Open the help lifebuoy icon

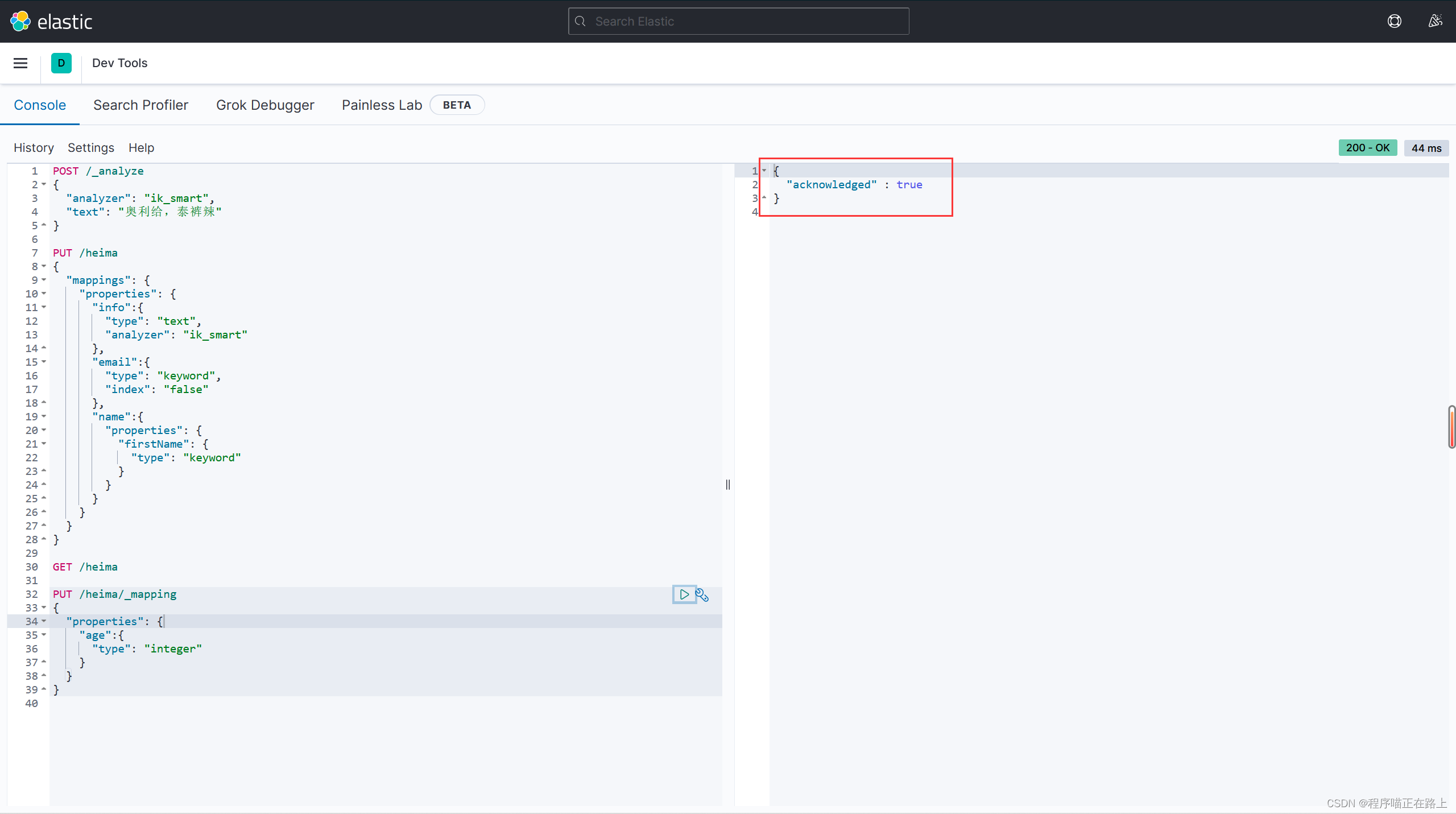tap(1394, 22)
